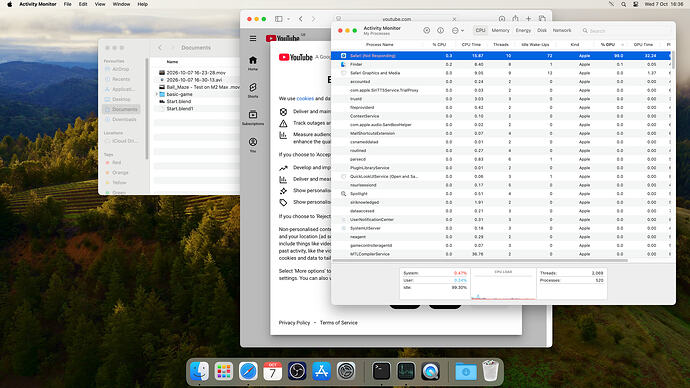Screen dimensions: 690x388
Task: Sort by Idle Wake-Ups column header
Action: pyautogui.click(x=535, y=44)
